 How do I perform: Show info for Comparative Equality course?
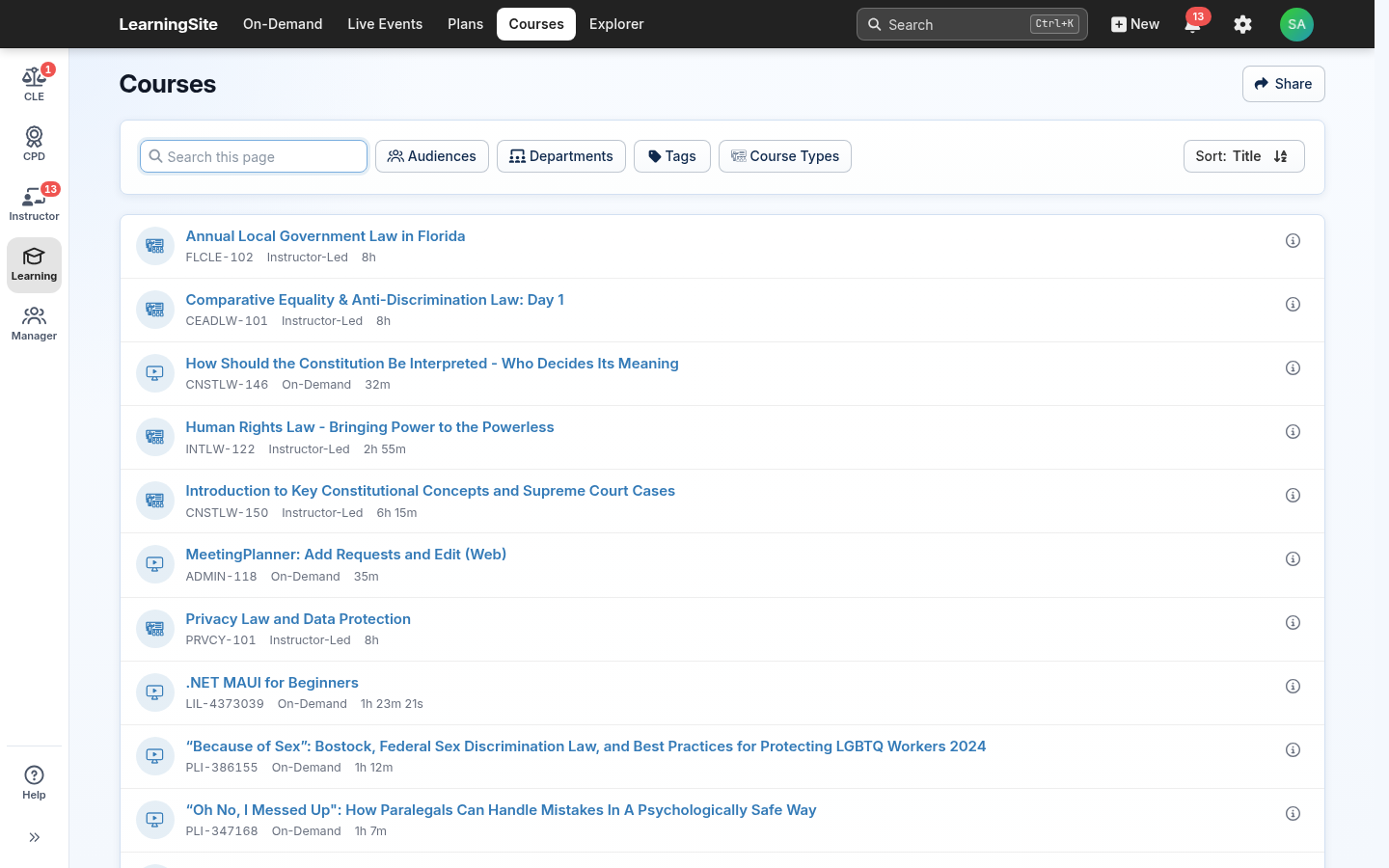click(1293, 305)
